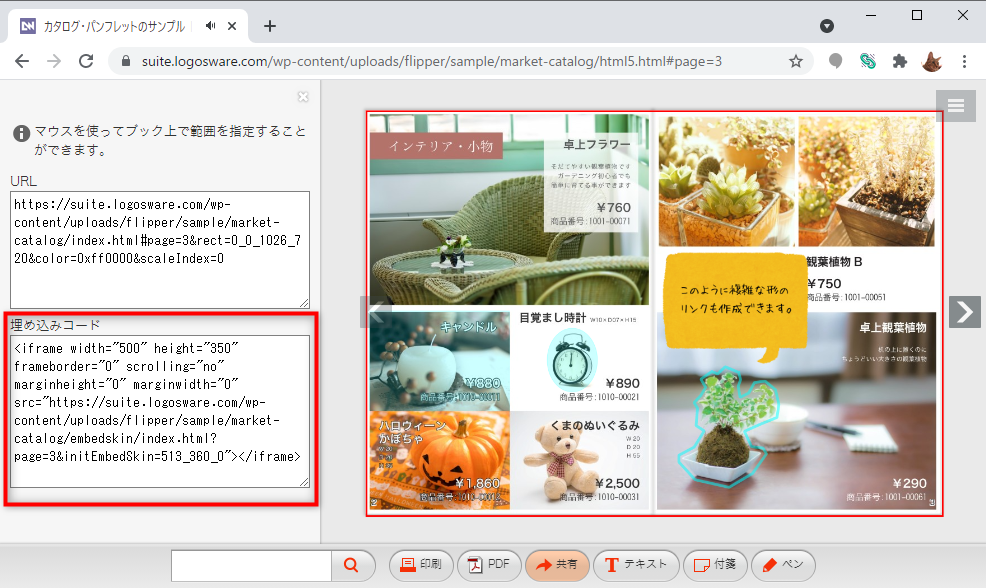This screenshot has width=986, height=588.
Task: Reload the page in browser
Action: coord(86,61)
